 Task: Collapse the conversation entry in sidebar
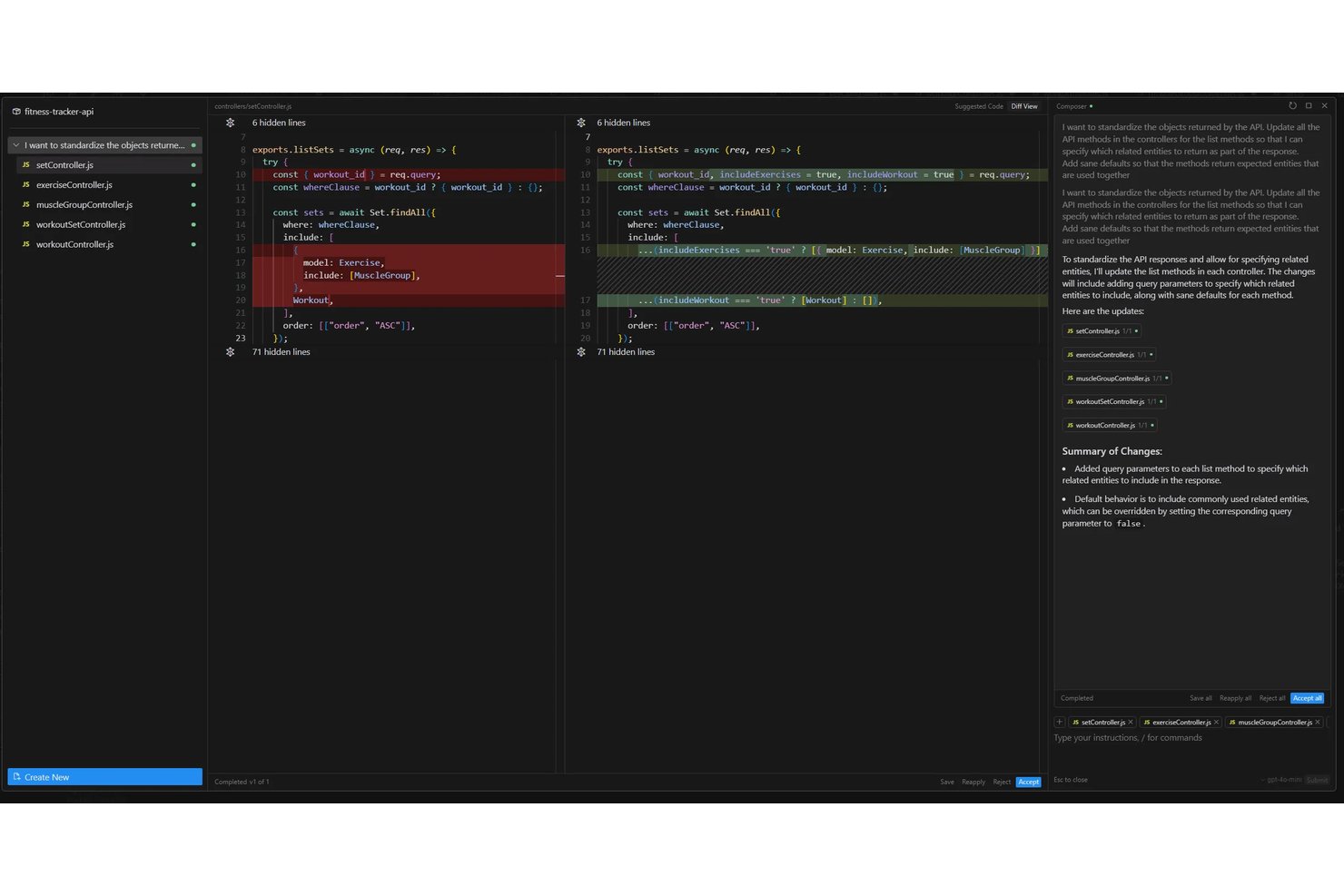[16, 145]
